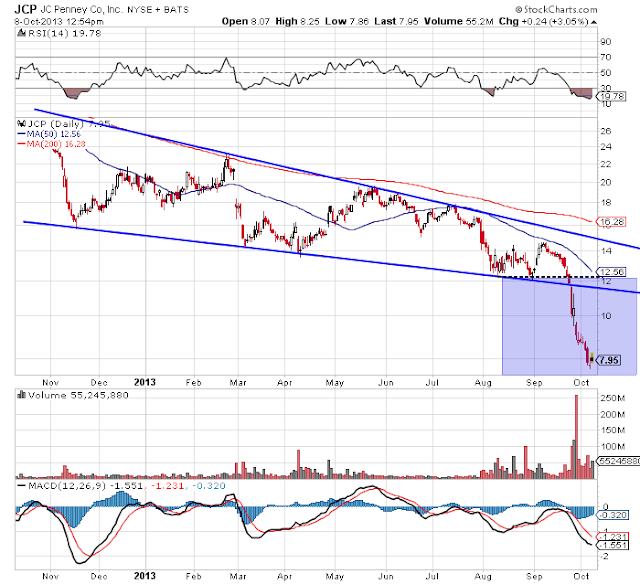Click the JCP ticker symbol in header

click(x=25, y=9)
